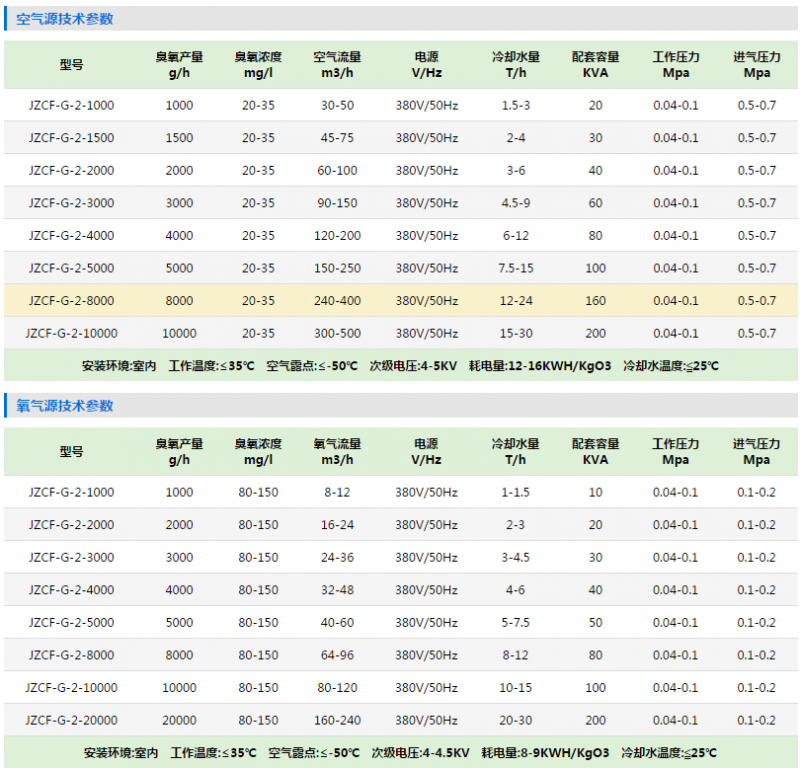
Task: Select the 160-240 oxygen flow value
Action: point(337,720)
